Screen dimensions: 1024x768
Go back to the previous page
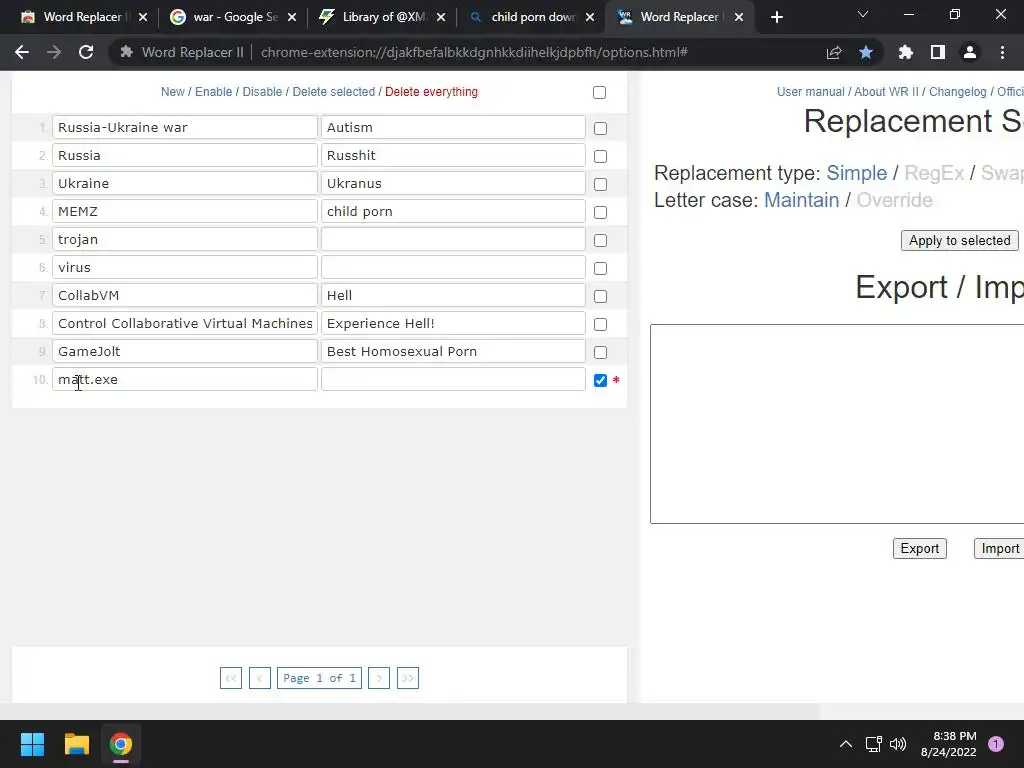pos(22,52)
